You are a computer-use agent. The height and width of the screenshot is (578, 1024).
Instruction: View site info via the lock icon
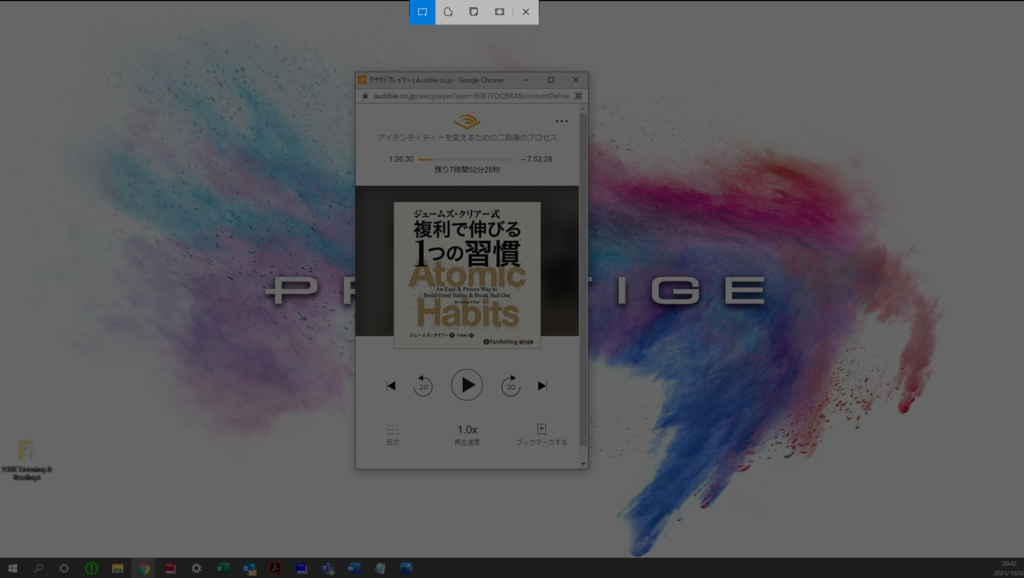click(x=365, y=96)
